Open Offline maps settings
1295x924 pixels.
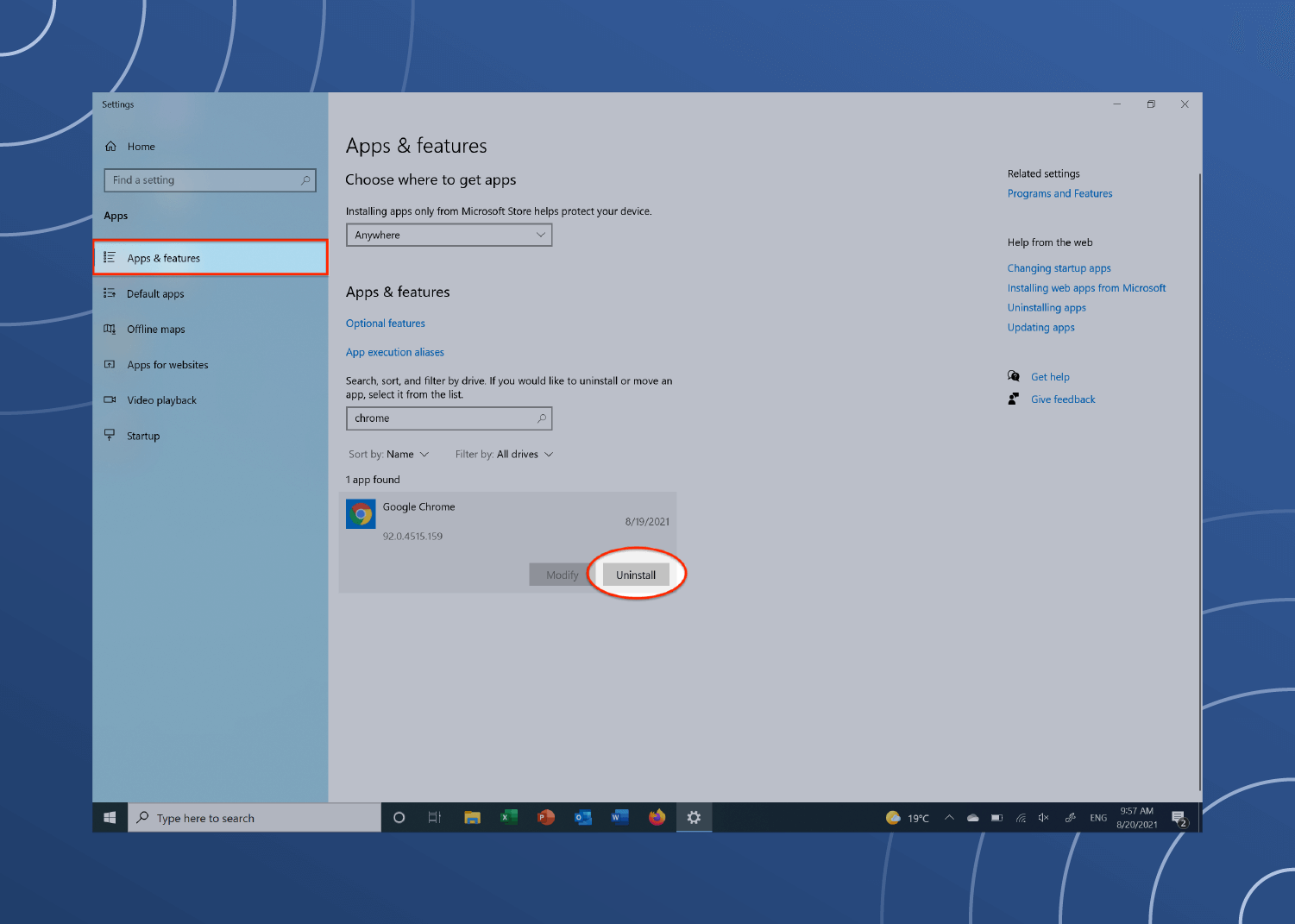(156, 329)
